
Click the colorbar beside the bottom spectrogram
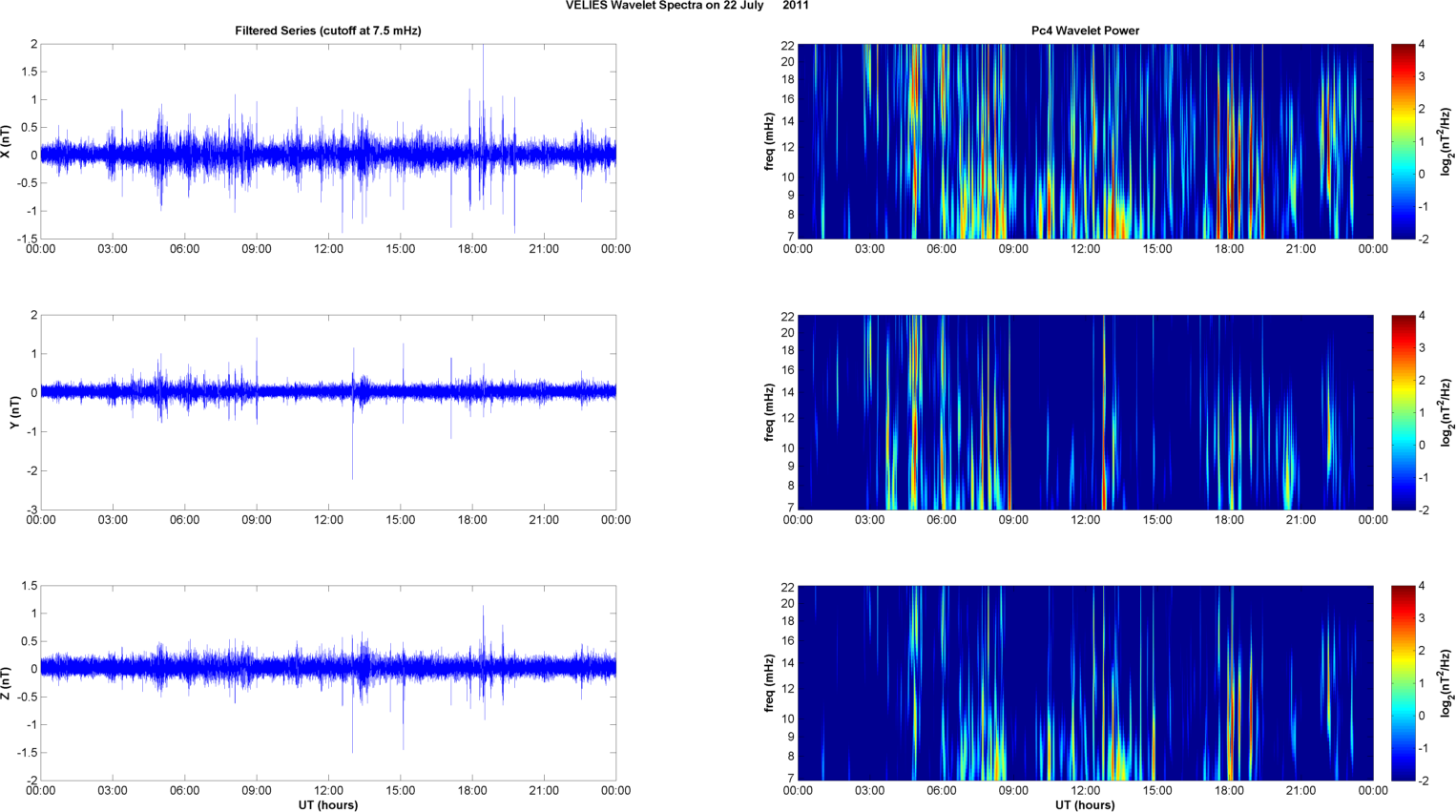(x=1403, y=683)
